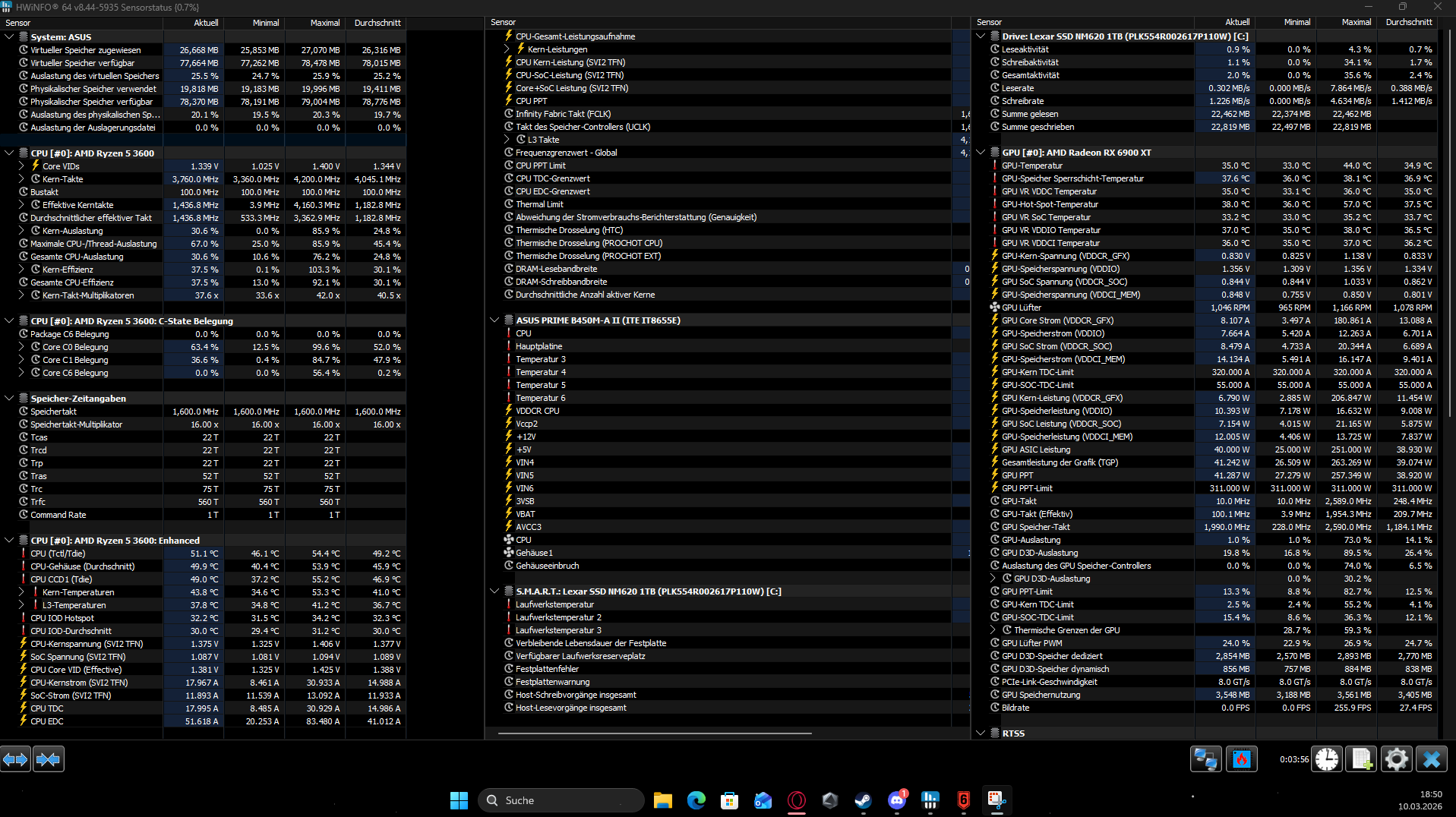
Task: Click the fan icon of the Gehäuse1 row
Action: pyautogui.click(x=508, y=553)
